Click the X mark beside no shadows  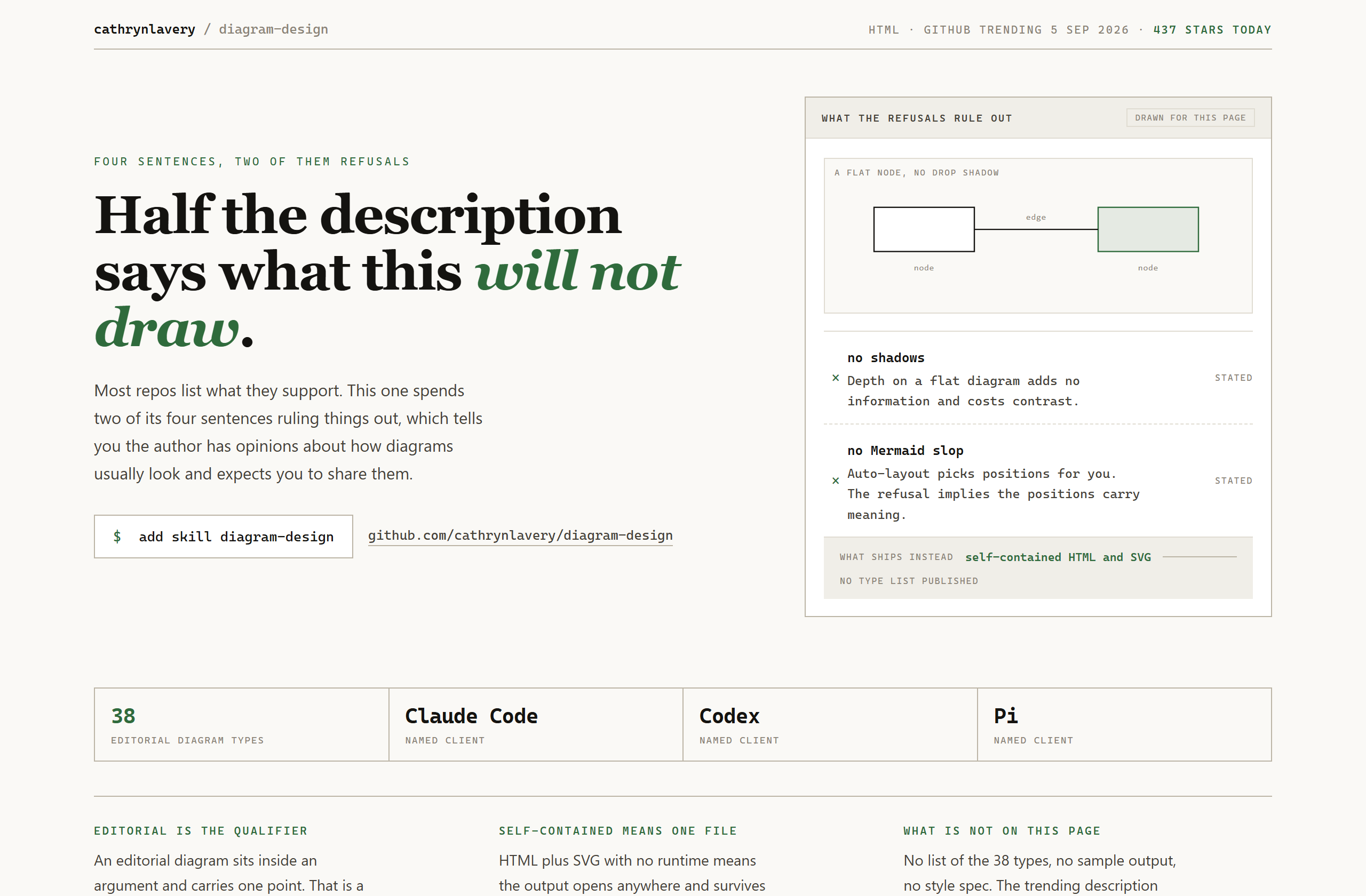coord(836,378)
